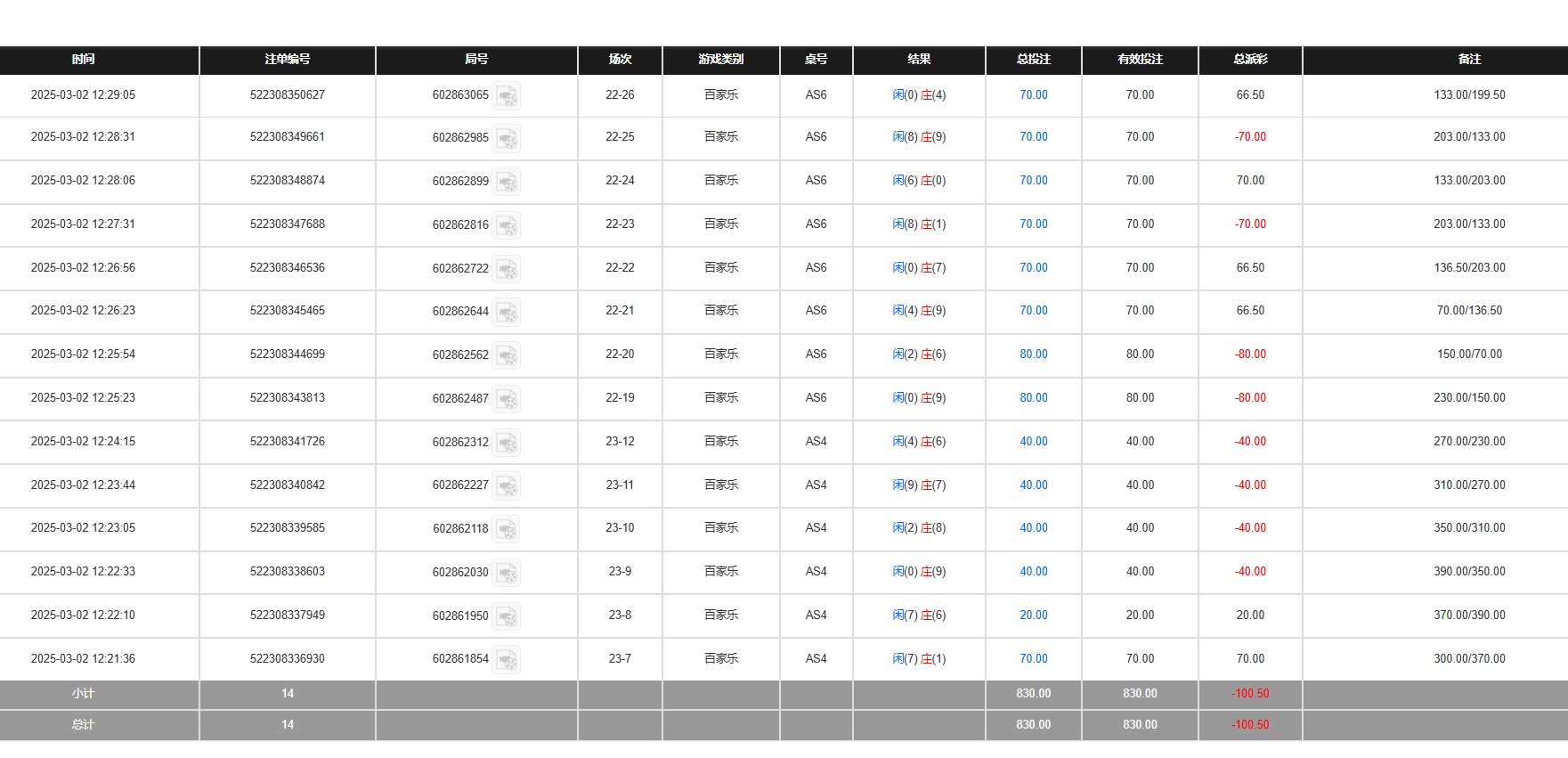View replay for round 602862562
The height and width of the screenshot is (758, 1568).
507,355
